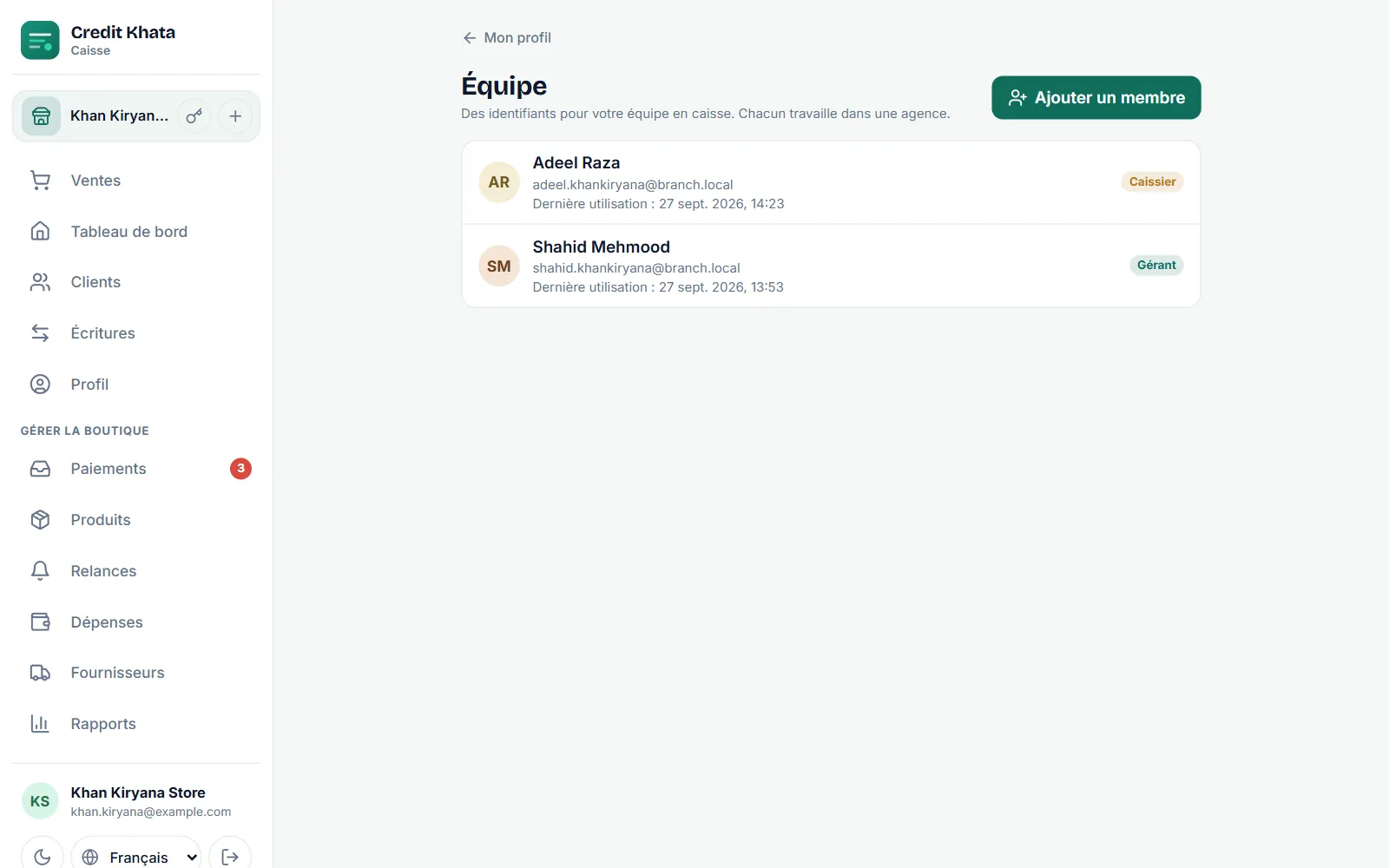Screen dimensions: 1389x868
Task: Click the Ajouter un membre button
Action: point(1096,97)
